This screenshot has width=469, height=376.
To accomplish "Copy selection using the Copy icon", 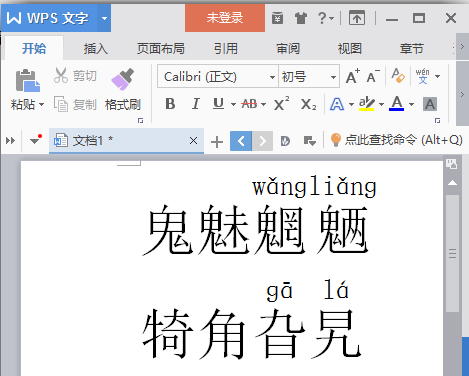I will pos(61,104).
